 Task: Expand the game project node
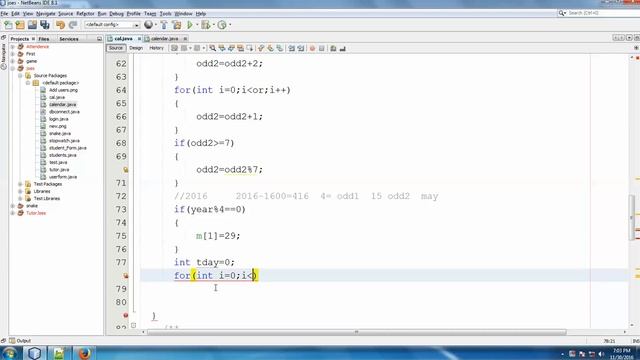pyautogui.click(x=13, y=61)
